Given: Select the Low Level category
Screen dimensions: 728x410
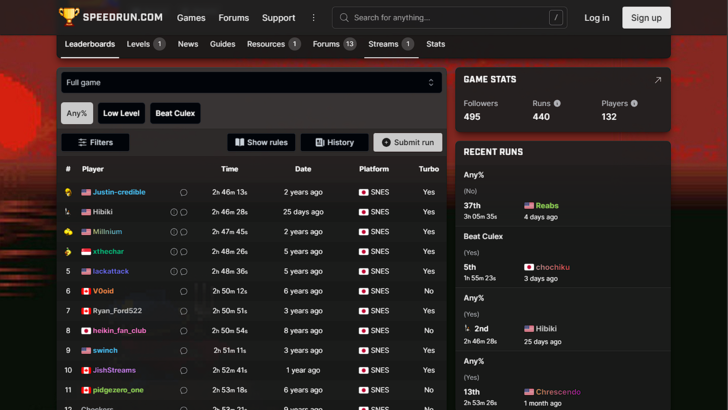Looking at the screenshot, I should [x=122, y=113].
